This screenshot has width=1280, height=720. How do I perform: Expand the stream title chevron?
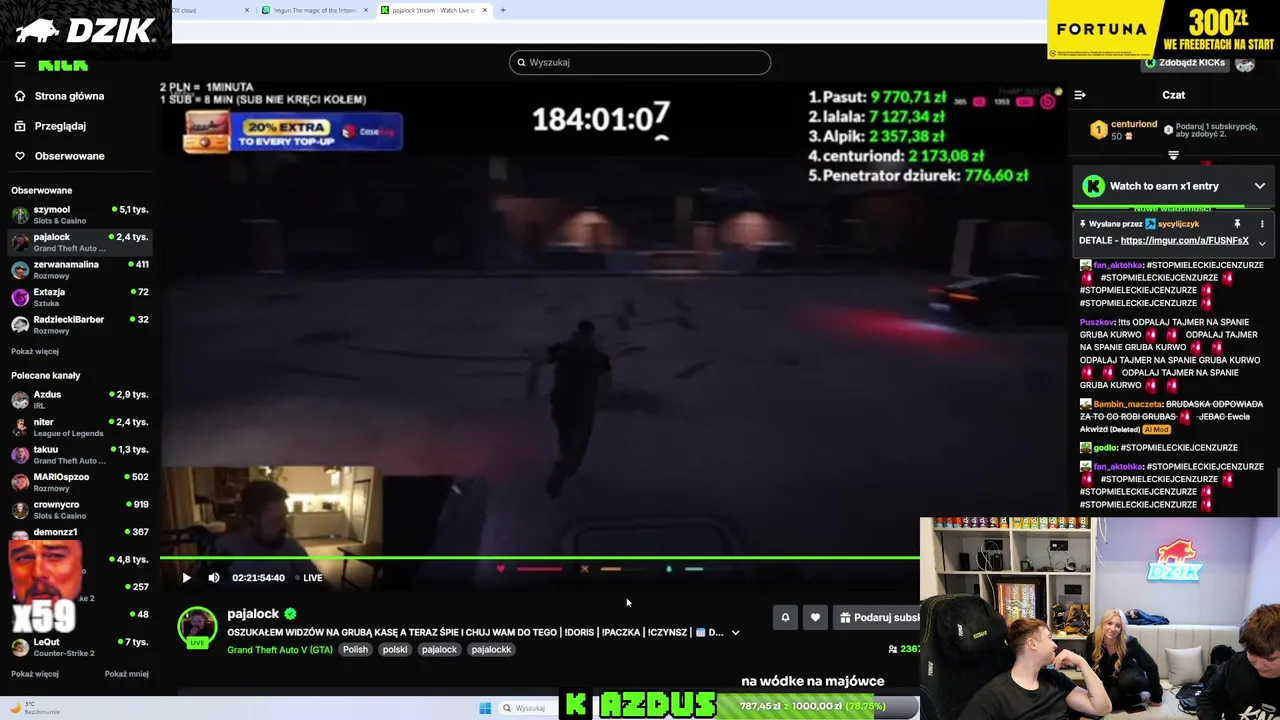pyautogui.click(x=735, y=632)
